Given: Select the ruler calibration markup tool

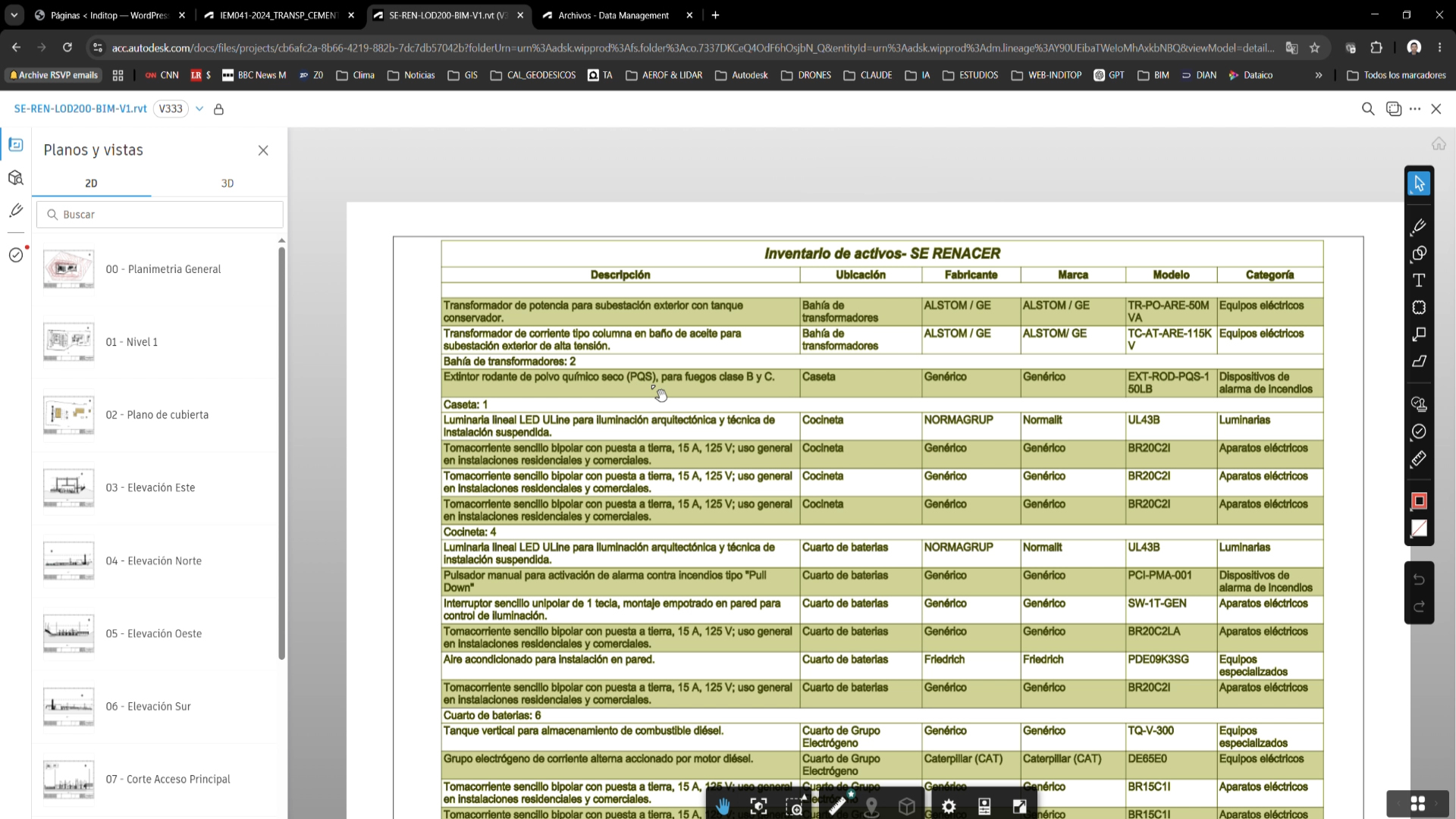Looking at the screenshot, I should click(x=1419, y=459).
